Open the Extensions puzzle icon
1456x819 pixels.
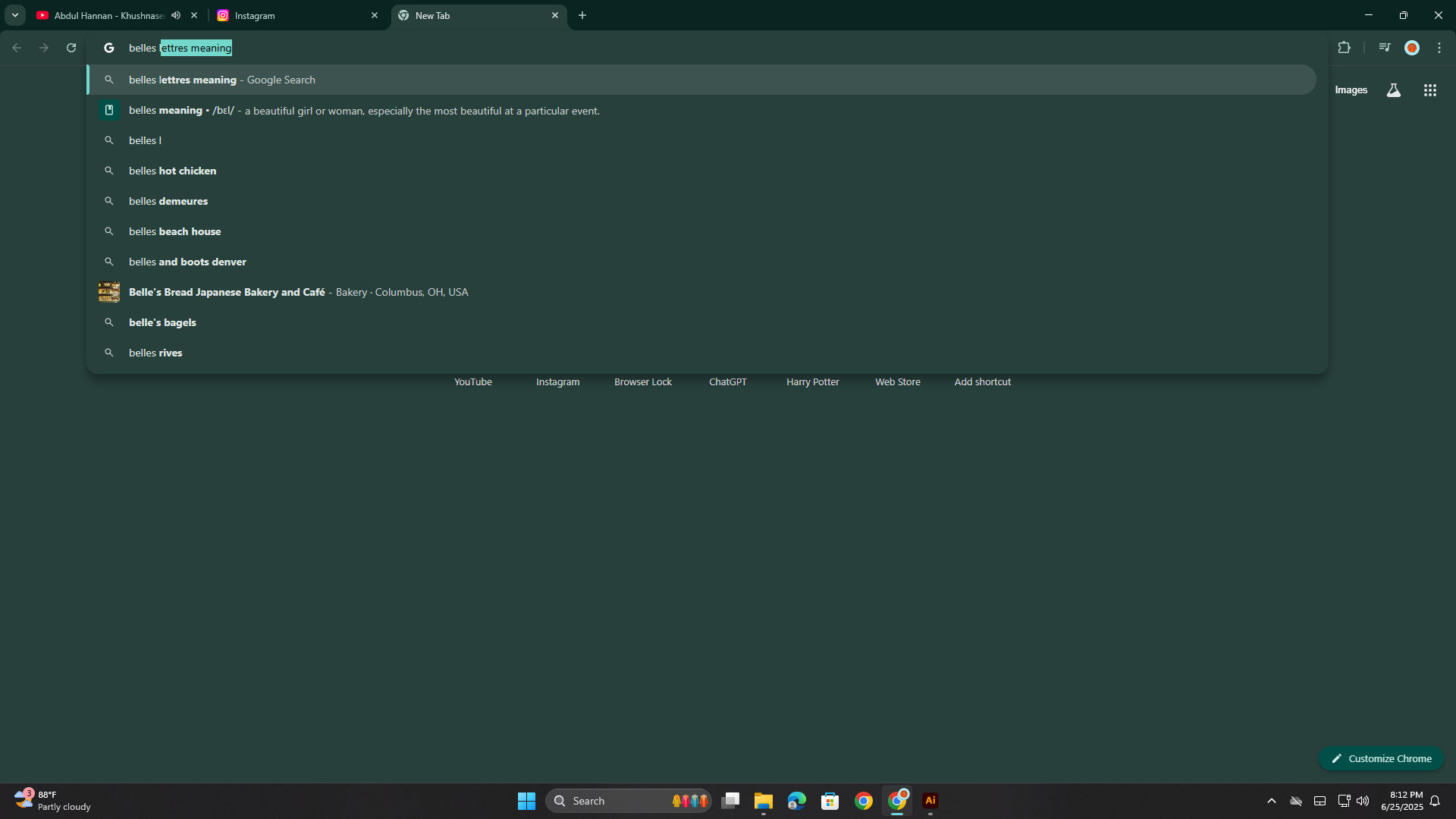coord(1344,48)
